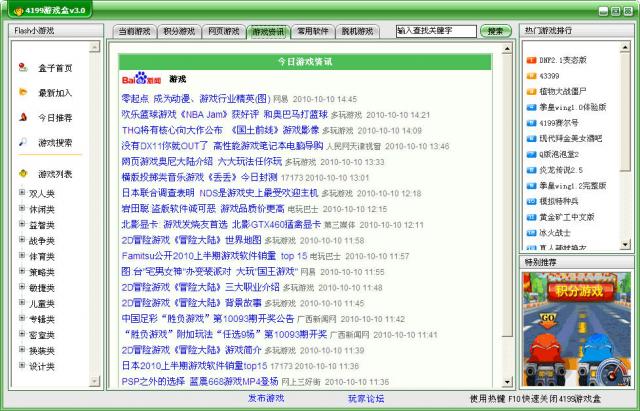Open the THQ 国土防线 news link
The width and height of the screenshot is (640, 411).
pyautogui.click(x=220, y=130)
